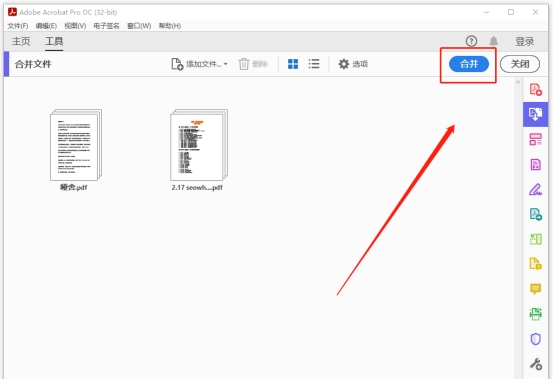The width and height of the screenshot is (554, 379).
Task: Open the 窗口(W) menu
Action: pyautogui.click(x=139, y=26)
